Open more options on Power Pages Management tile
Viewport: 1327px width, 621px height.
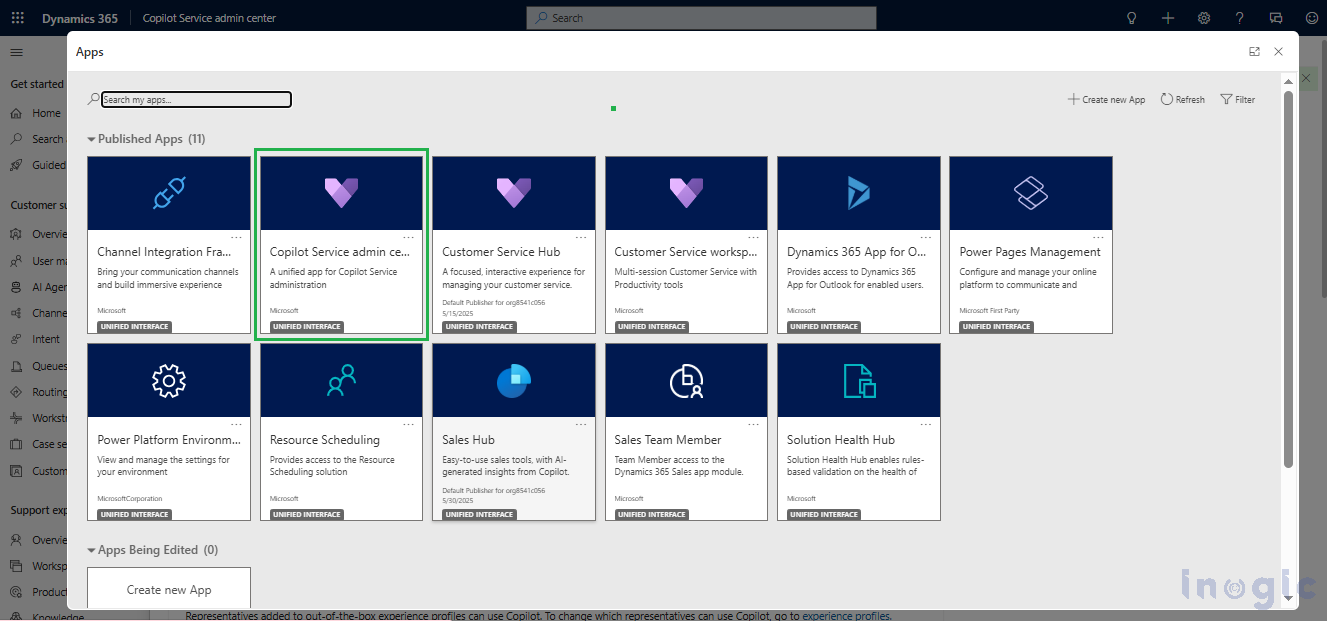pos(1098,238)
